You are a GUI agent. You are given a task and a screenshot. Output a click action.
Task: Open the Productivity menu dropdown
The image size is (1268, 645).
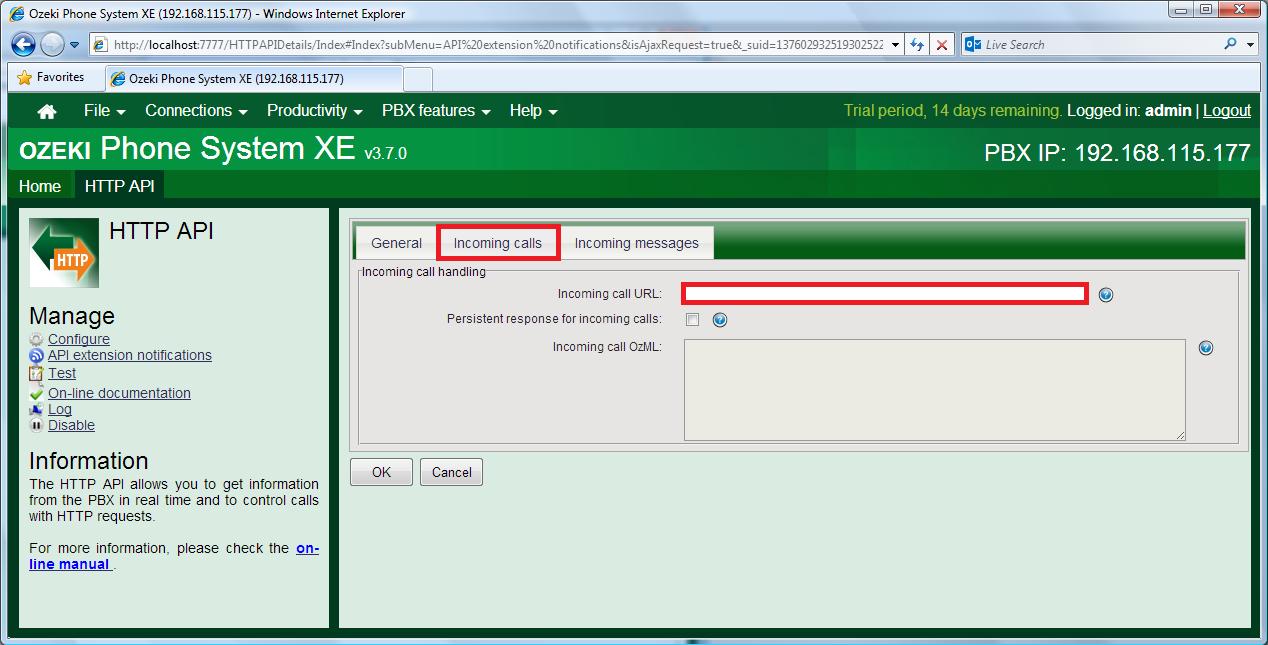coord(314,111)
